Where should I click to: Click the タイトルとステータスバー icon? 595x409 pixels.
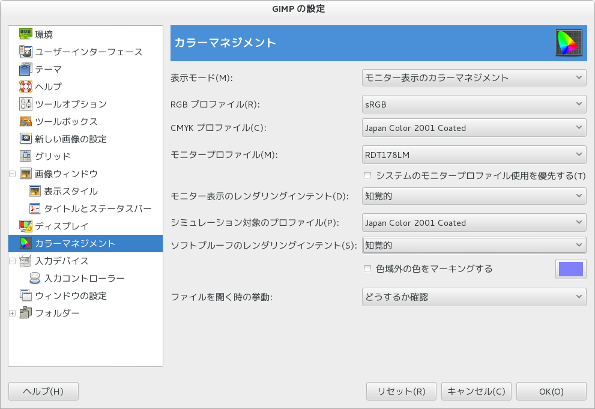[35, 209]
